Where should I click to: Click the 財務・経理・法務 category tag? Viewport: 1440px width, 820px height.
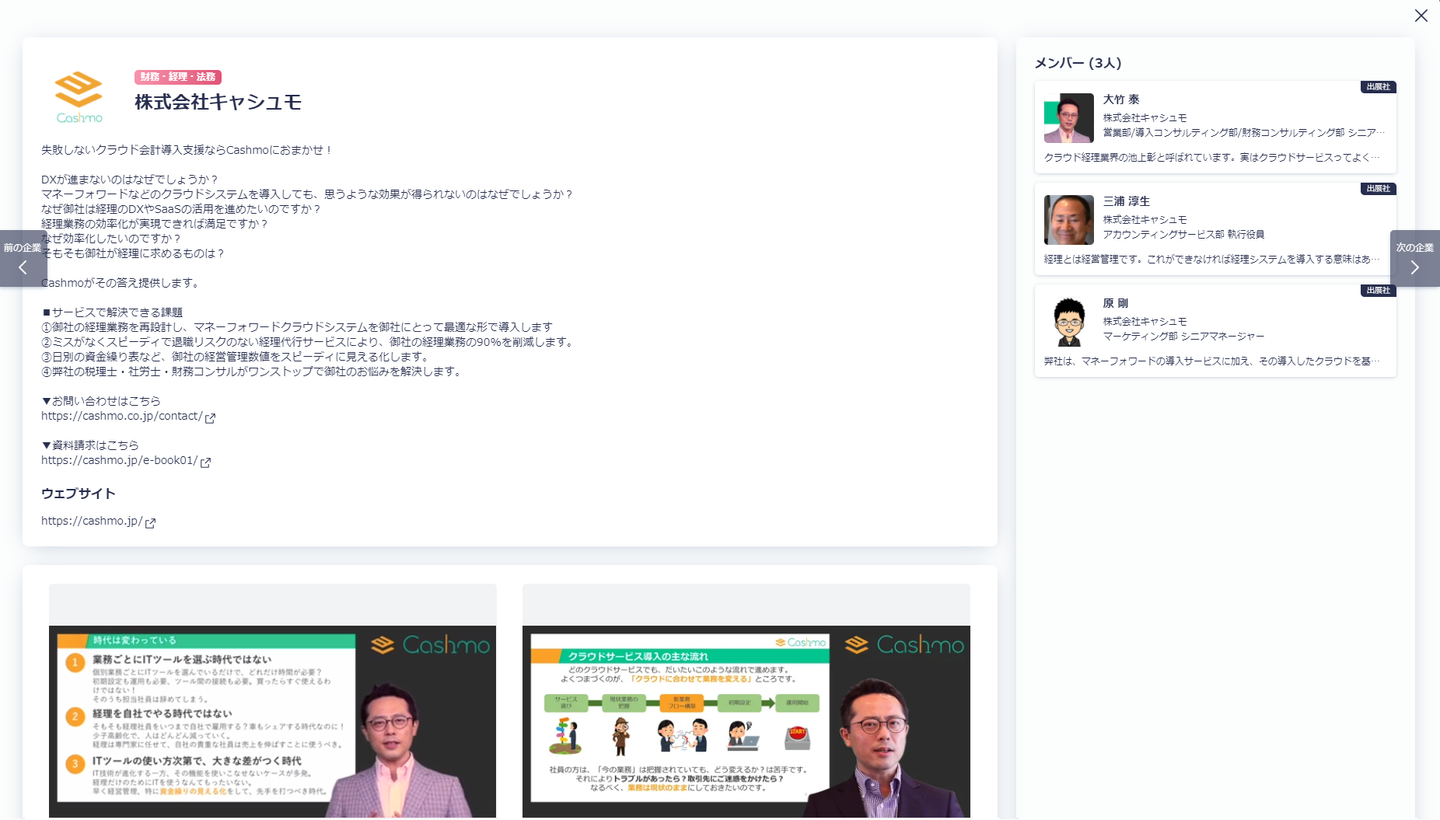coord(178,77)
